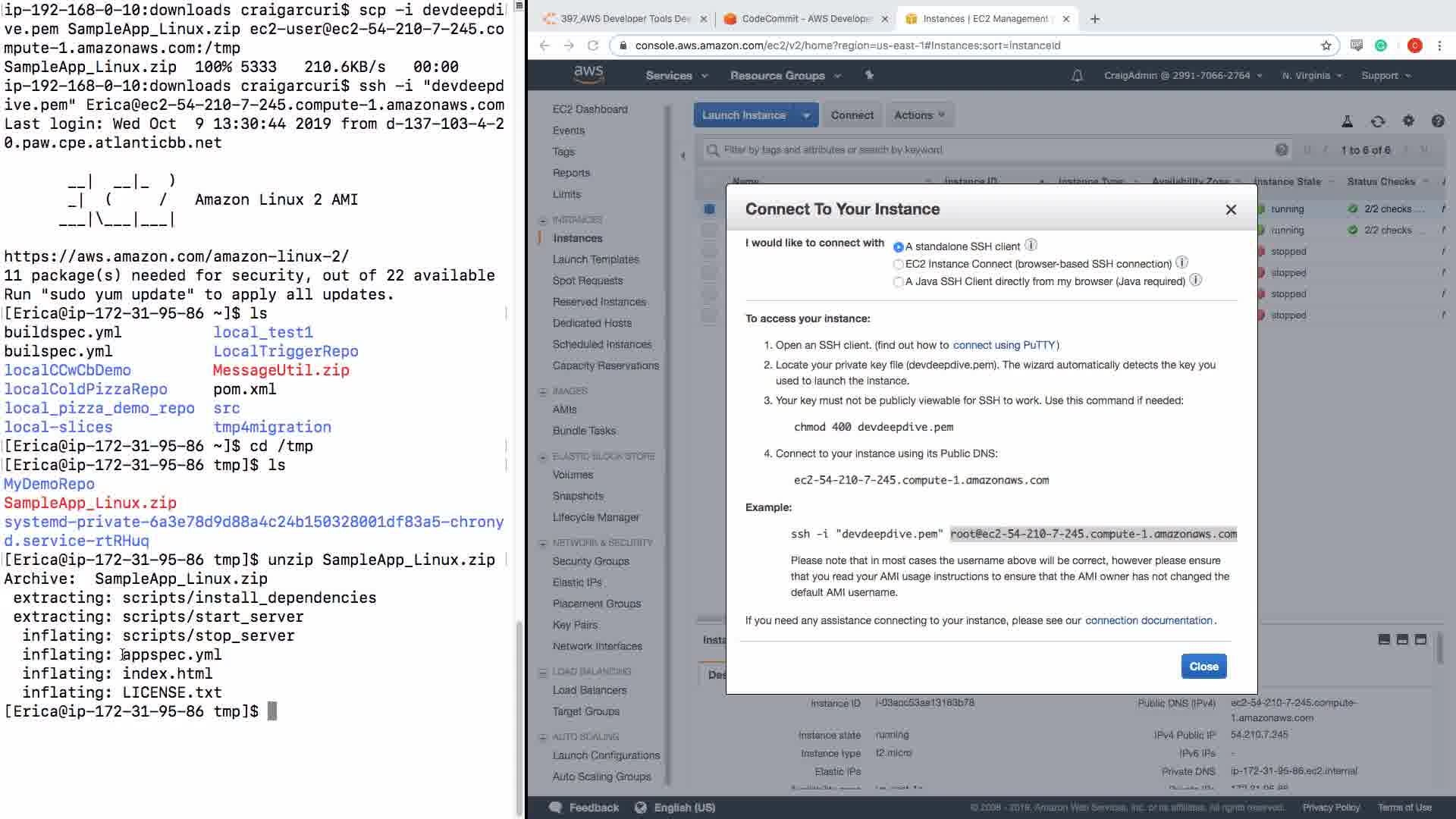Switch to the CodeCommit browser tab
1456x819 pixels.
pos(805,19)
